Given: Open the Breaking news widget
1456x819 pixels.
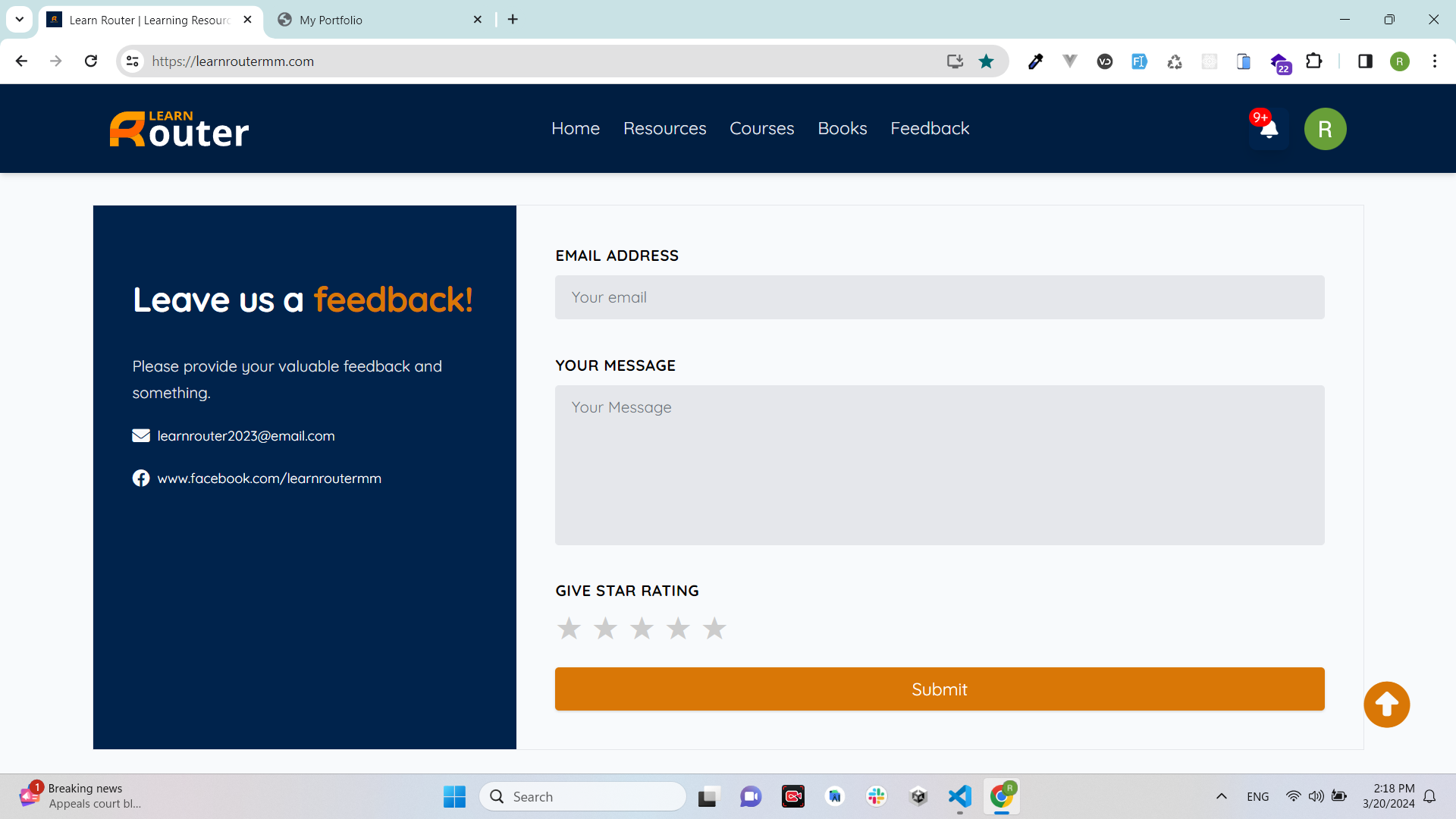Looking at the screenshot, I should [x=80, y=796].
